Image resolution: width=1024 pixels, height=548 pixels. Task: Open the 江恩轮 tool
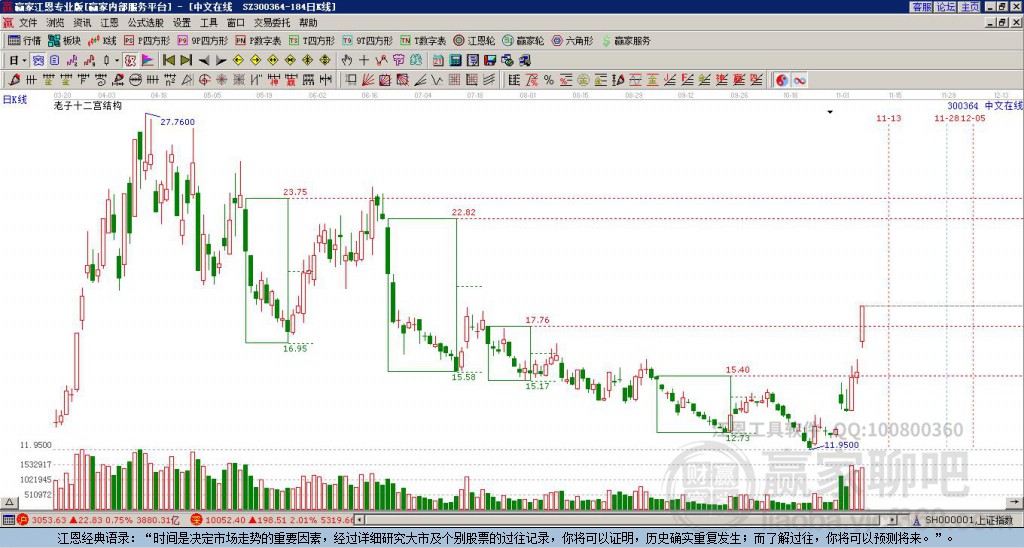pos(474,40)
